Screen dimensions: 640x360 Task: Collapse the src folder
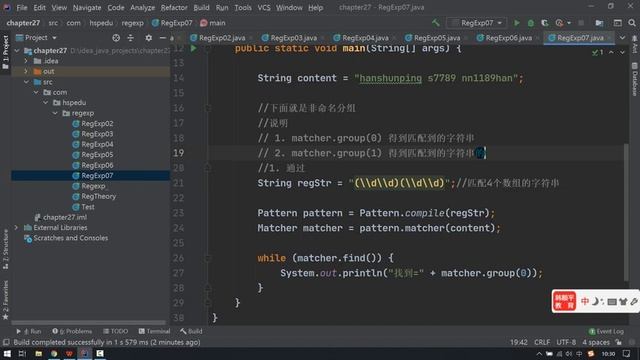click(x=26, y=82)
